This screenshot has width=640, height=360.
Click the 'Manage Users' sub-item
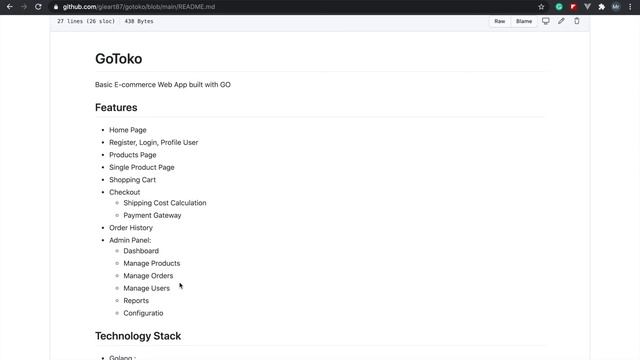pyautogui.click(x=146, y=288)
